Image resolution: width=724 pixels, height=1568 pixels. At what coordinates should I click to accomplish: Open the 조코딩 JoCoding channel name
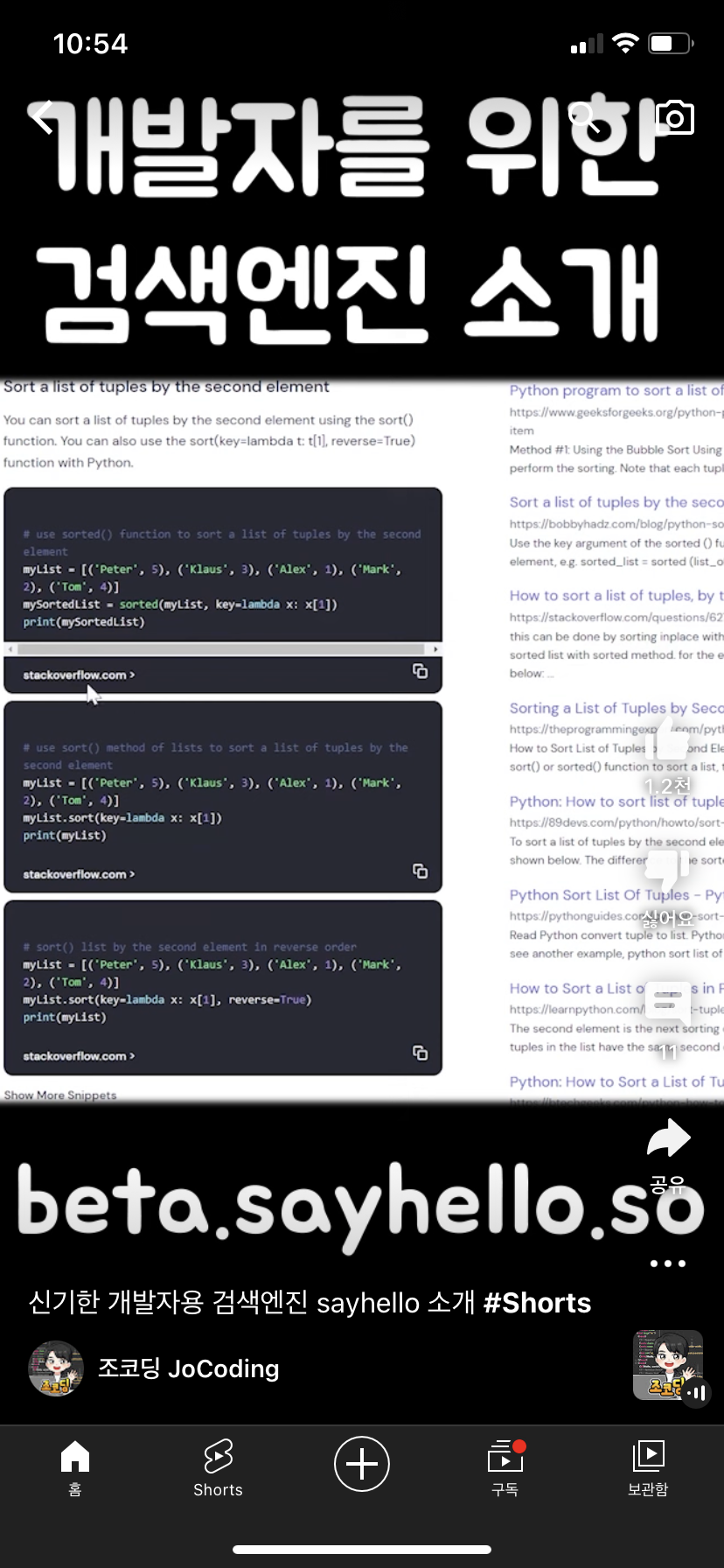(x=188, y=1368)
